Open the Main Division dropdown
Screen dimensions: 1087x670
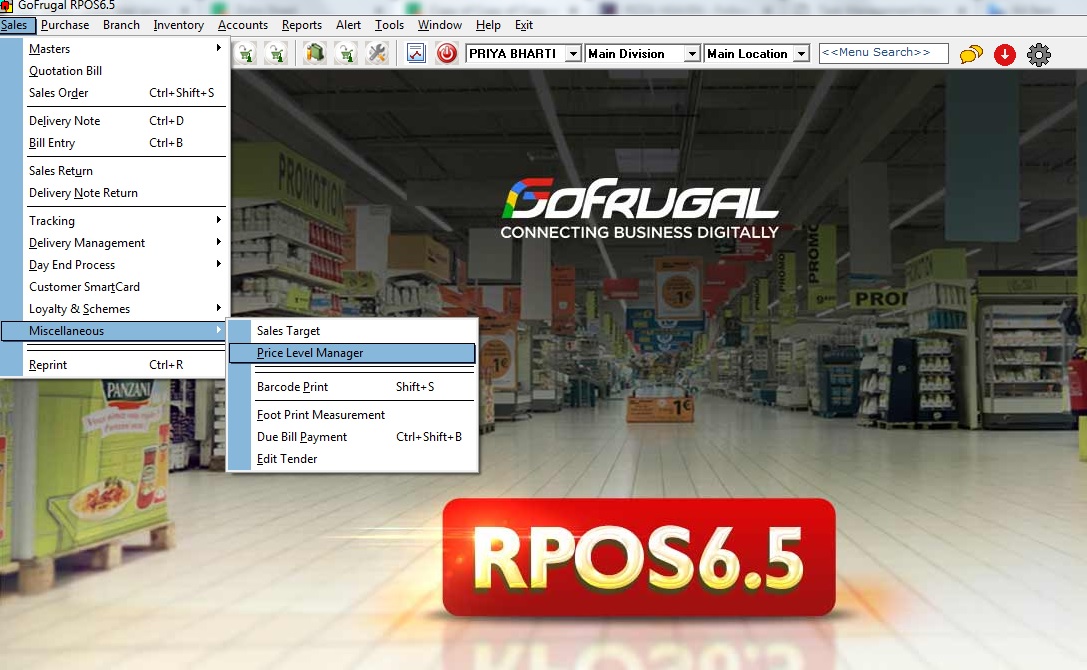click(692, 54)
